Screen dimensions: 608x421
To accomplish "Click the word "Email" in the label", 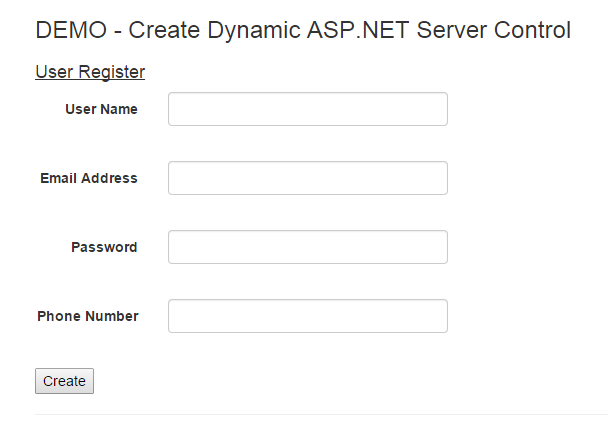I will (58, 178).
